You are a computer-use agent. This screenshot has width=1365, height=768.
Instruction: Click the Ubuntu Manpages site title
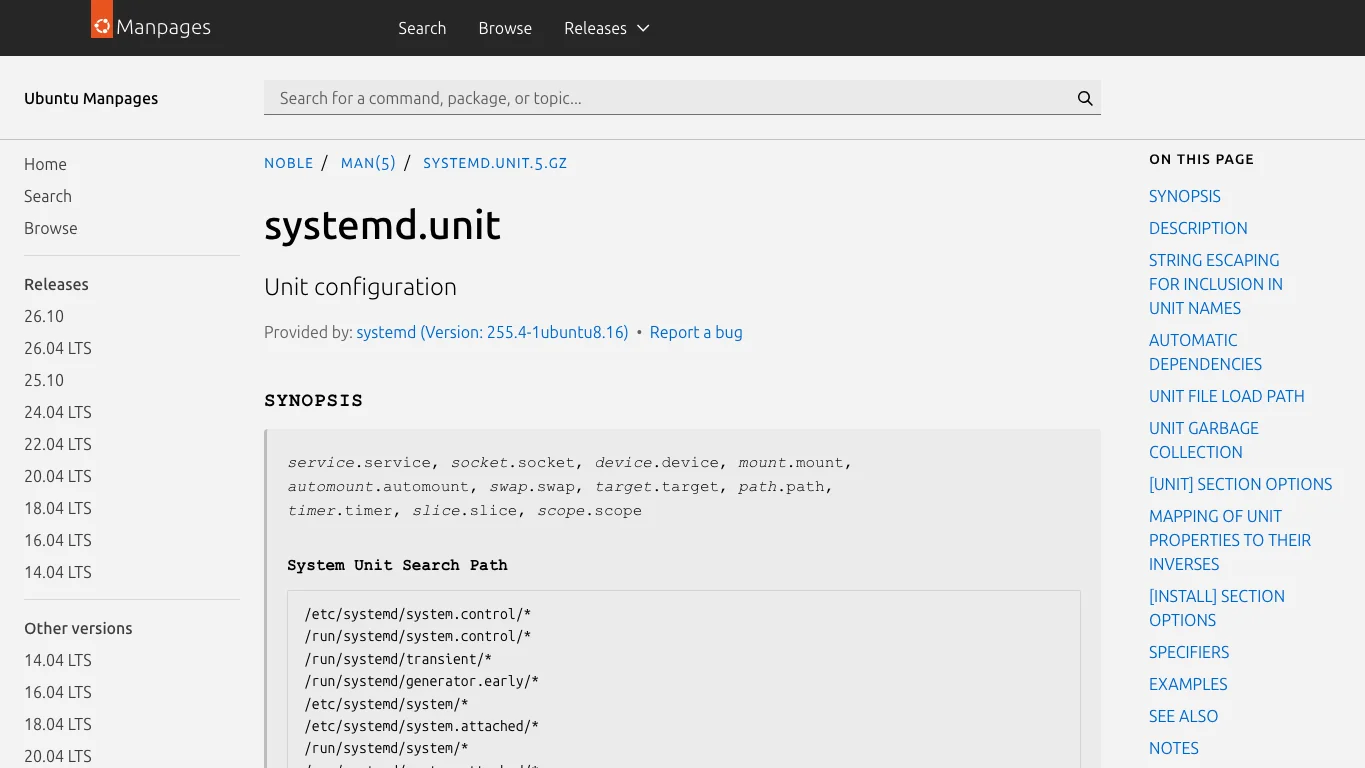click(91, 98)
